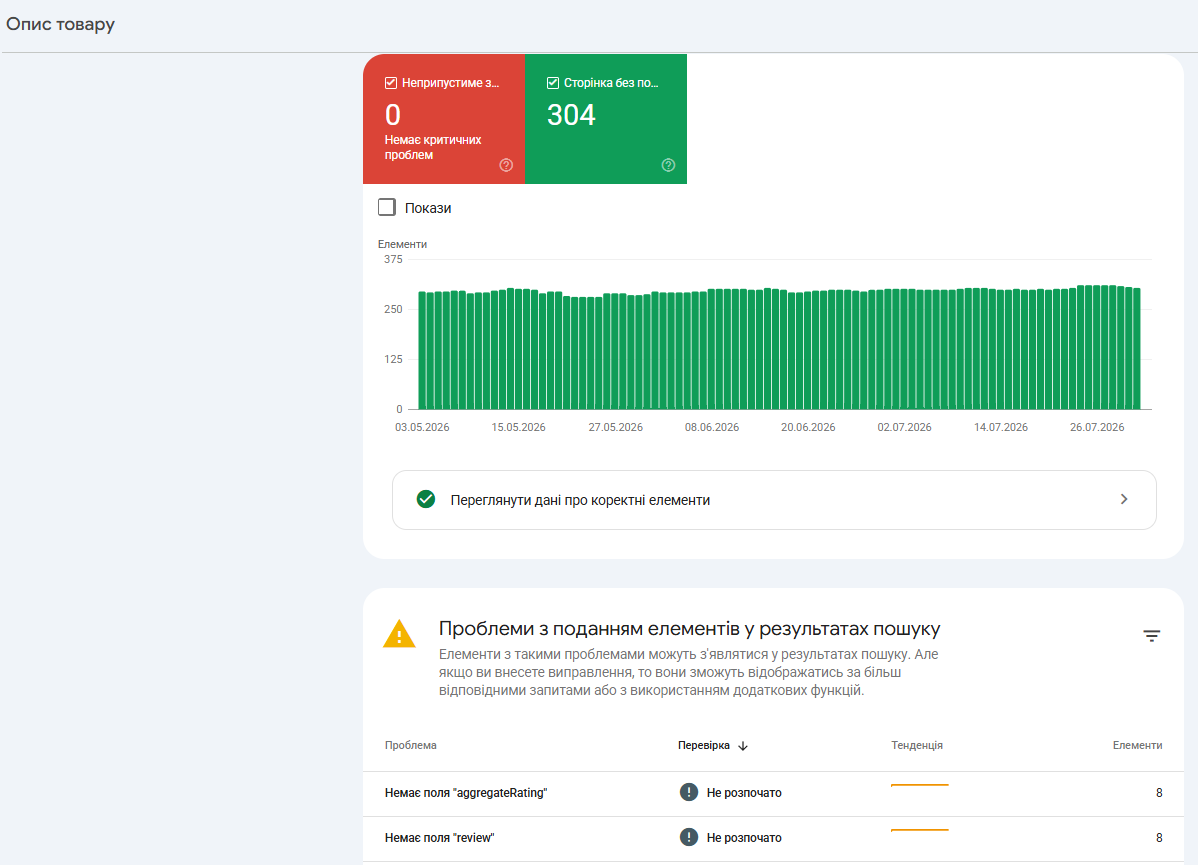
Task: Click status icon in review row
Action: pos(688,837)
